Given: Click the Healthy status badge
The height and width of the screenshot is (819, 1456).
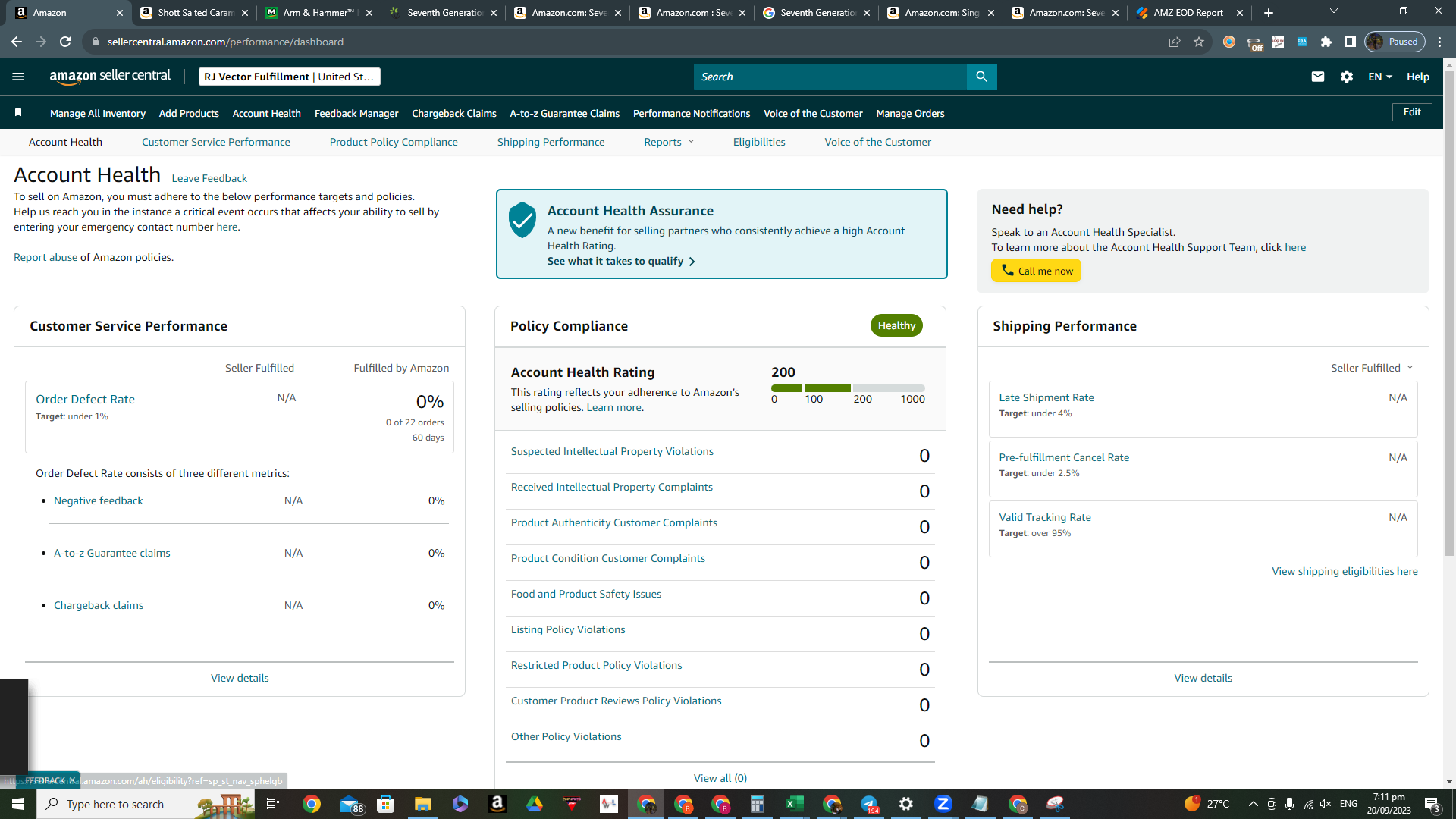Looking at the screenshot, I should 896,325.
